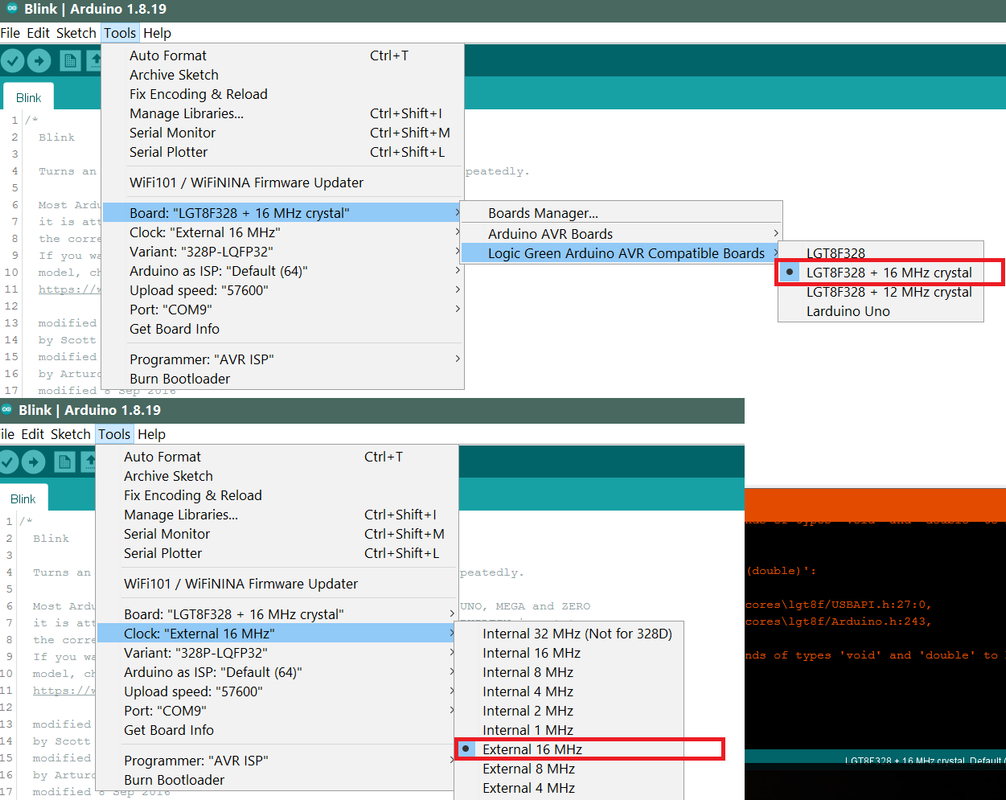Select Internal 2 MHz clock option
The width and height of the screenshot is (1006, 800).
[x=569, y=711]
